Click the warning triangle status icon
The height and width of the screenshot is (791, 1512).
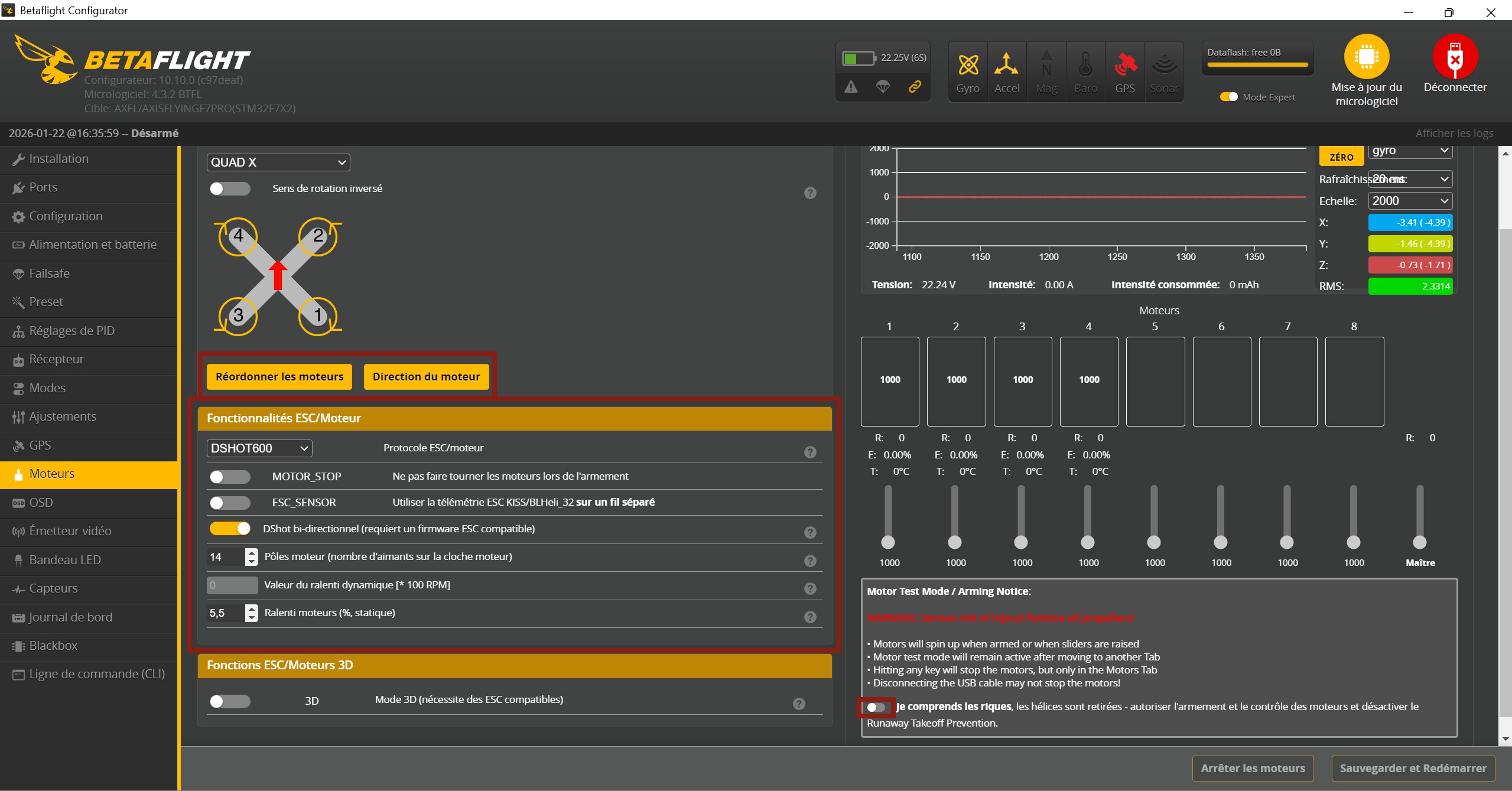tap(851, 87)
